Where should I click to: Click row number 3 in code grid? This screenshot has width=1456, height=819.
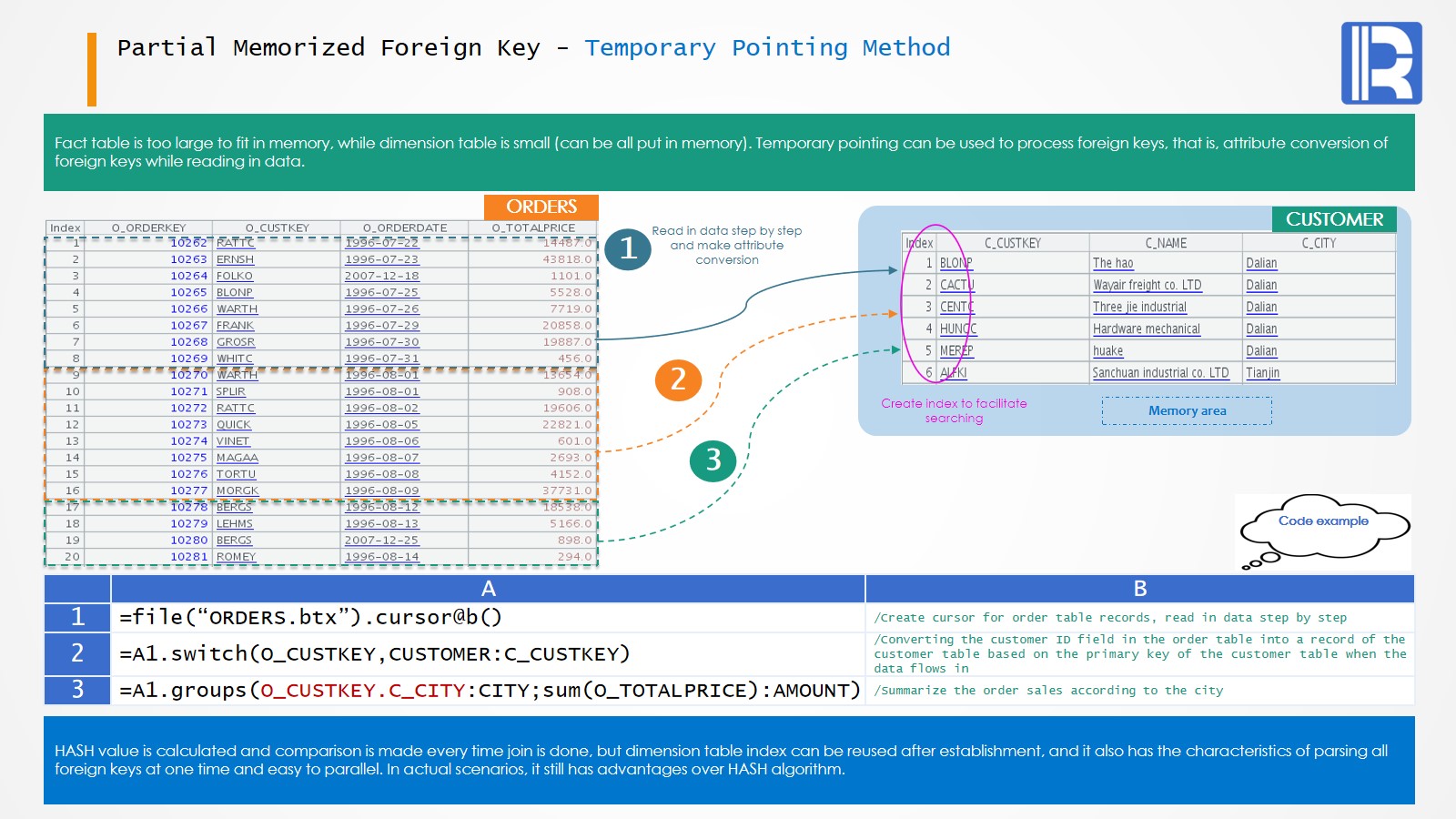pyautogui.click(x=77, y=691)
